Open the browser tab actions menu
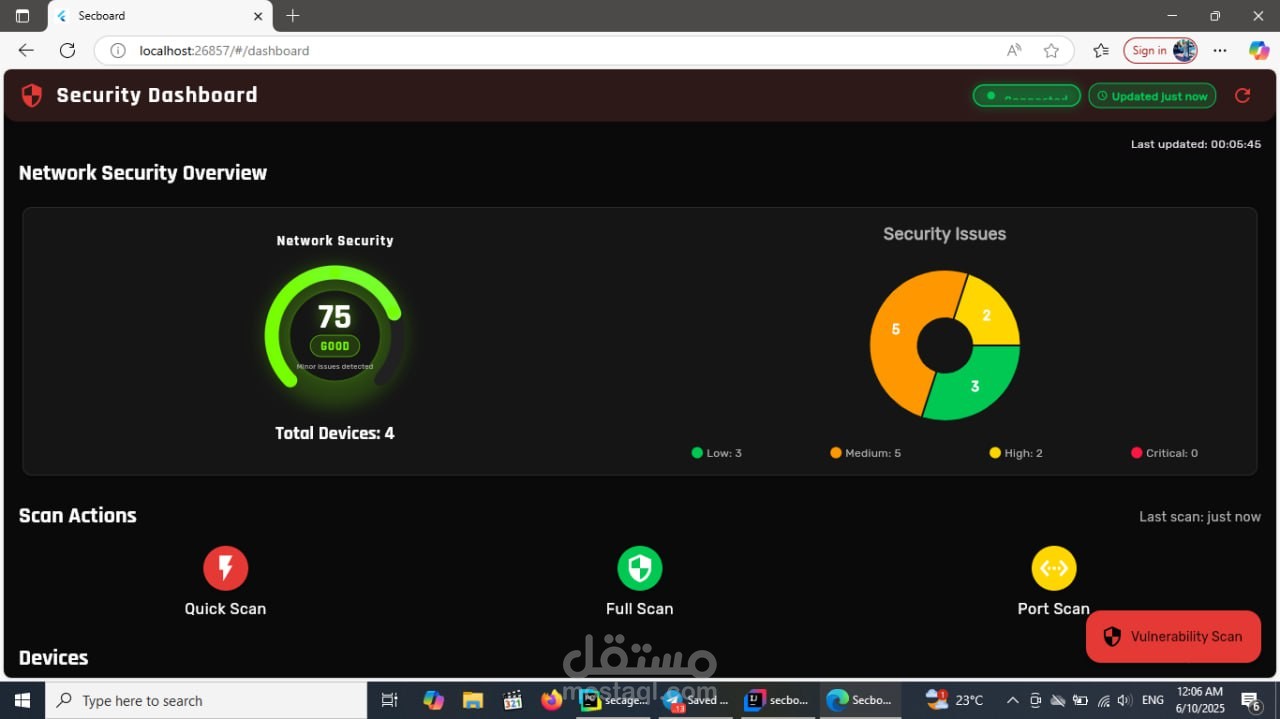The height and width of the screenshot is (719, 1280). [22, 16]
